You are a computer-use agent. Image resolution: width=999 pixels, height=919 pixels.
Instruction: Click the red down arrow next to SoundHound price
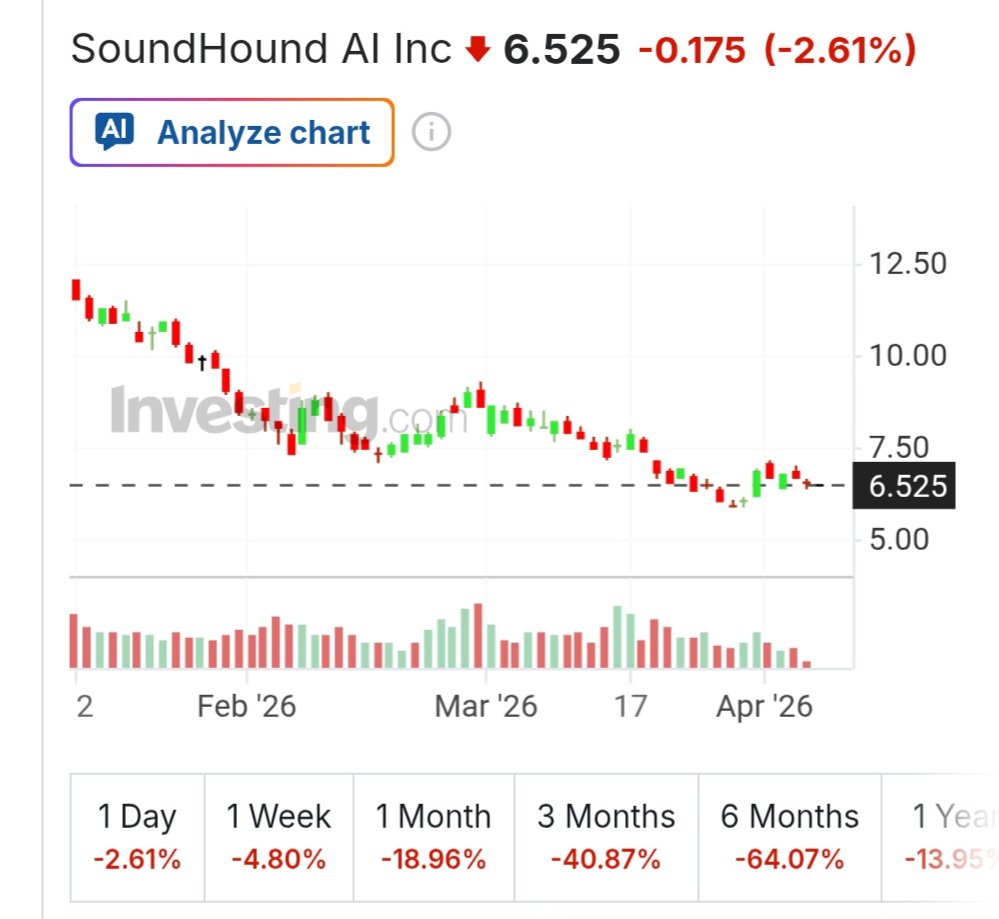(x=477, y=47)
